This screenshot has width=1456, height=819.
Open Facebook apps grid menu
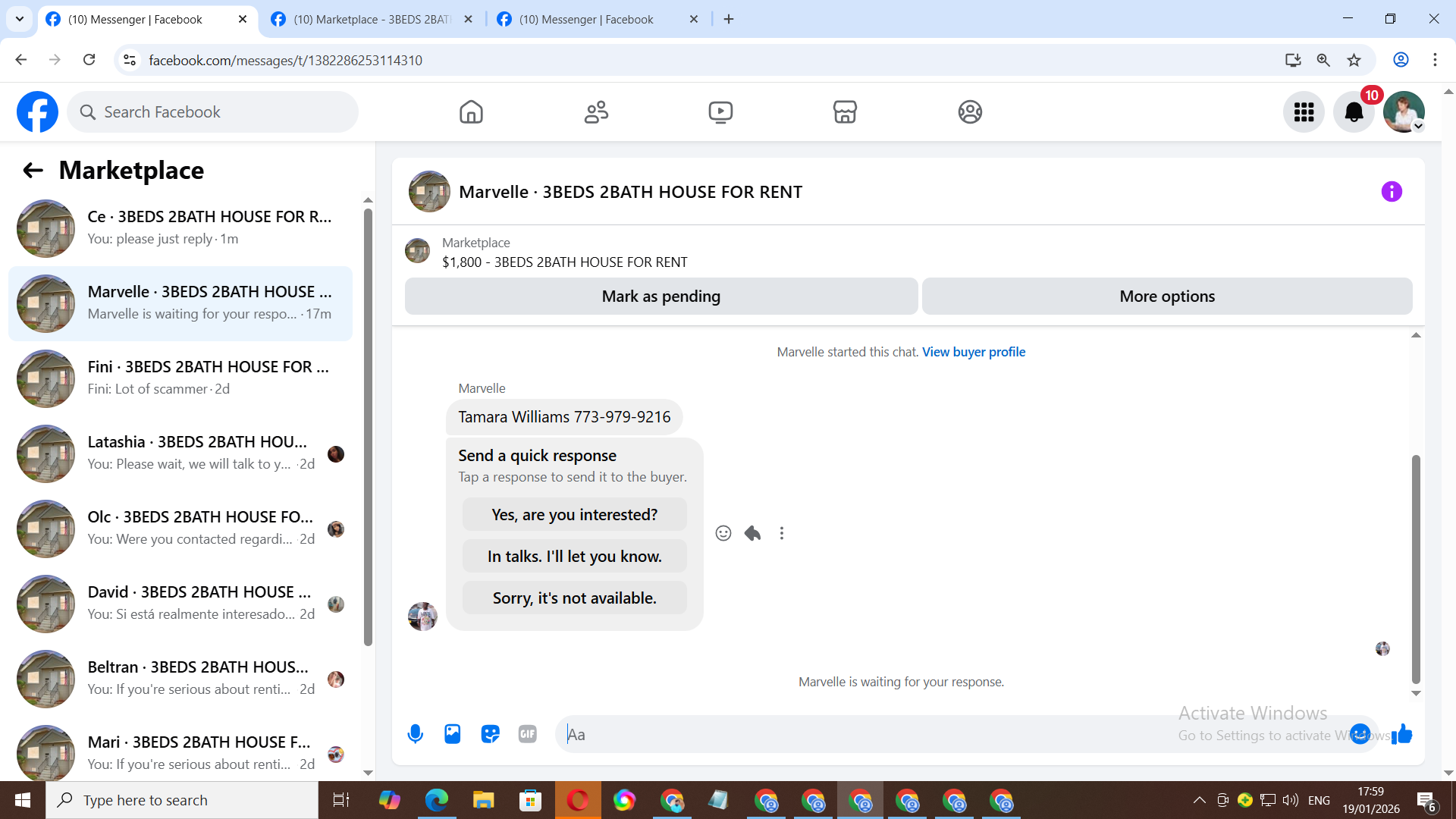tap(1304, 112)
